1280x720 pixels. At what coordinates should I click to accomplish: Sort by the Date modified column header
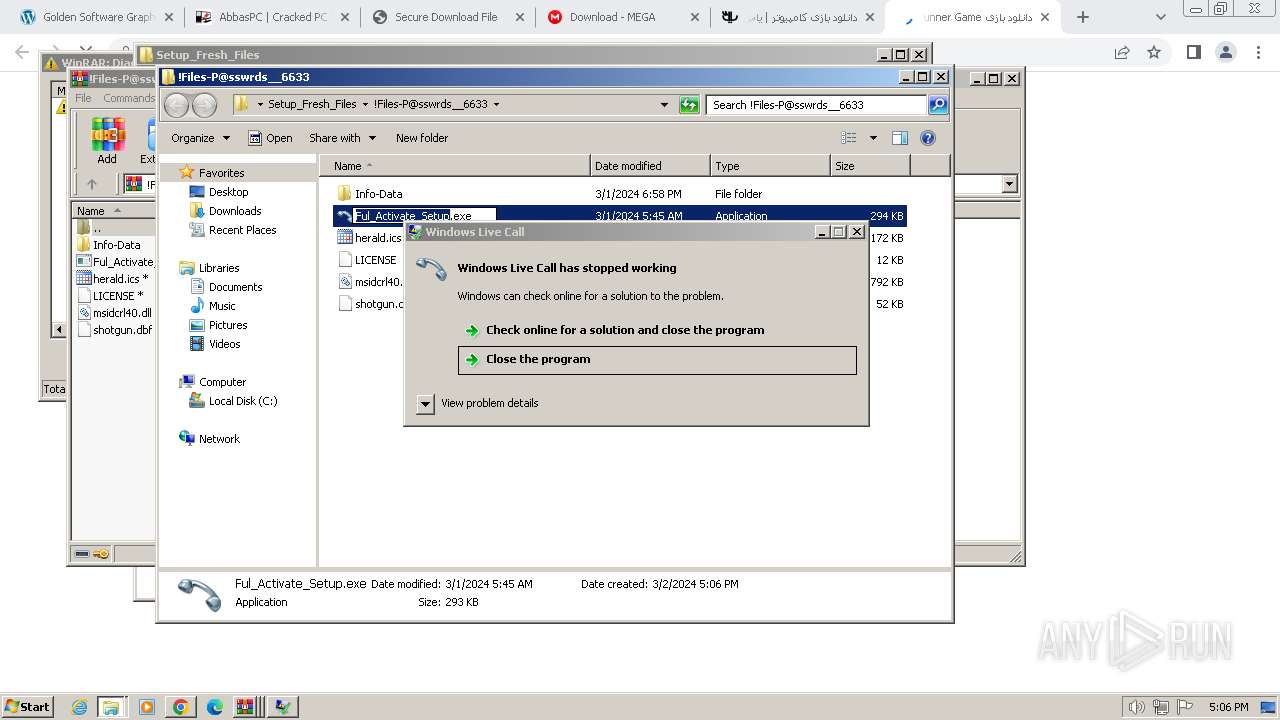tap(650, 166)
